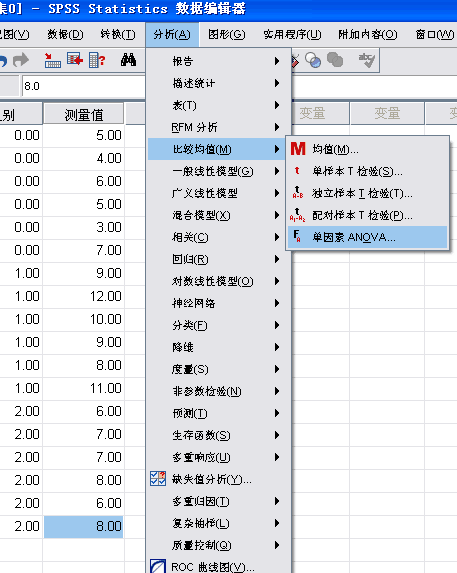The image size is (457, 573).
Task: Expand the 质量控制(Q) submenu
Action: coord(218,545)
